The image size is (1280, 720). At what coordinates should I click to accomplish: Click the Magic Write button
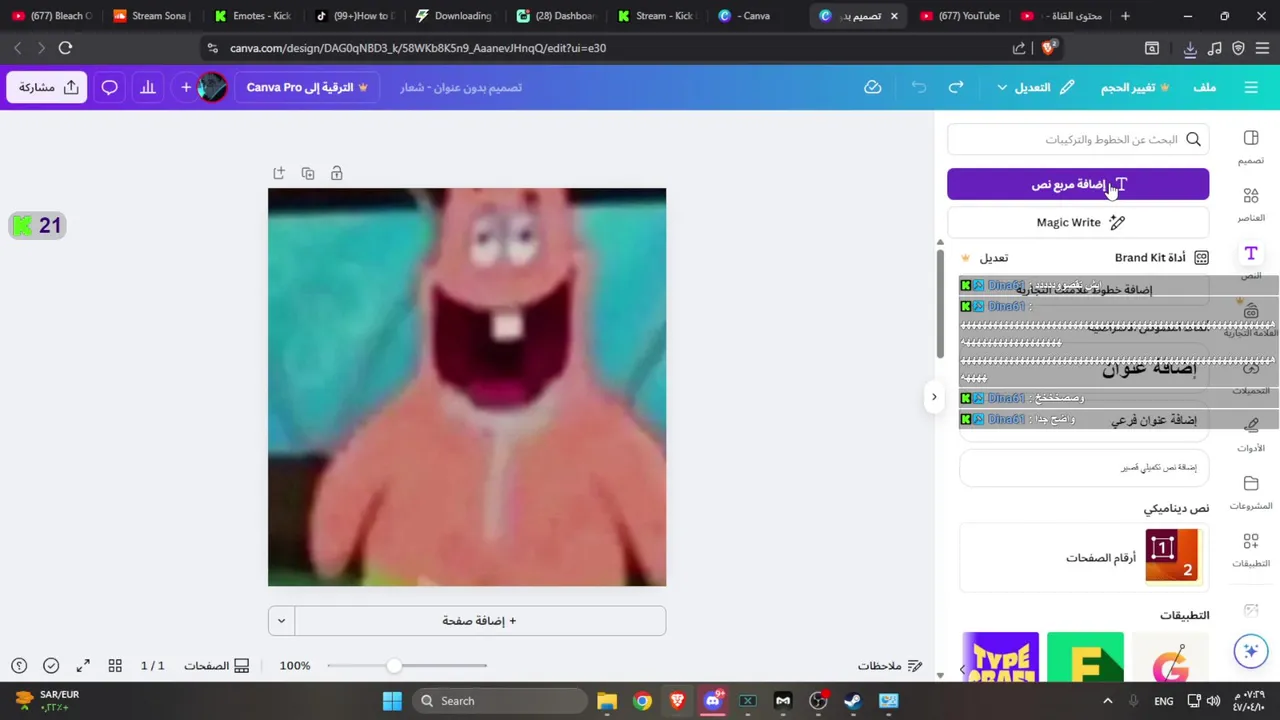point(1078,222)
